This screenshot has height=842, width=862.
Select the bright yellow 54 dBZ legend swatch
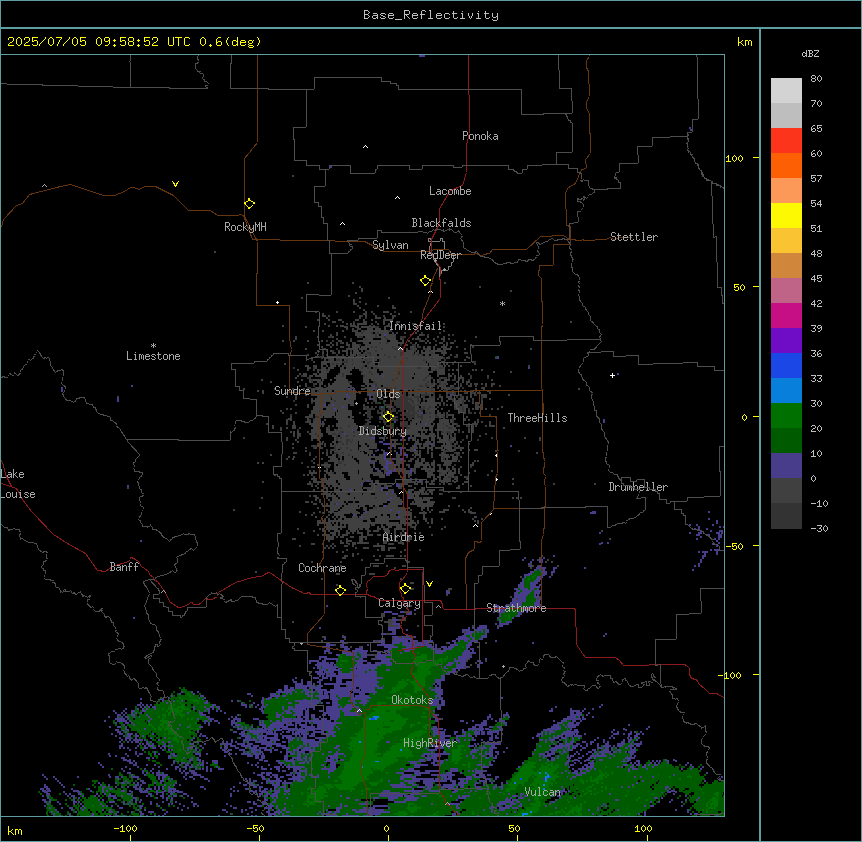click(786, 215)
